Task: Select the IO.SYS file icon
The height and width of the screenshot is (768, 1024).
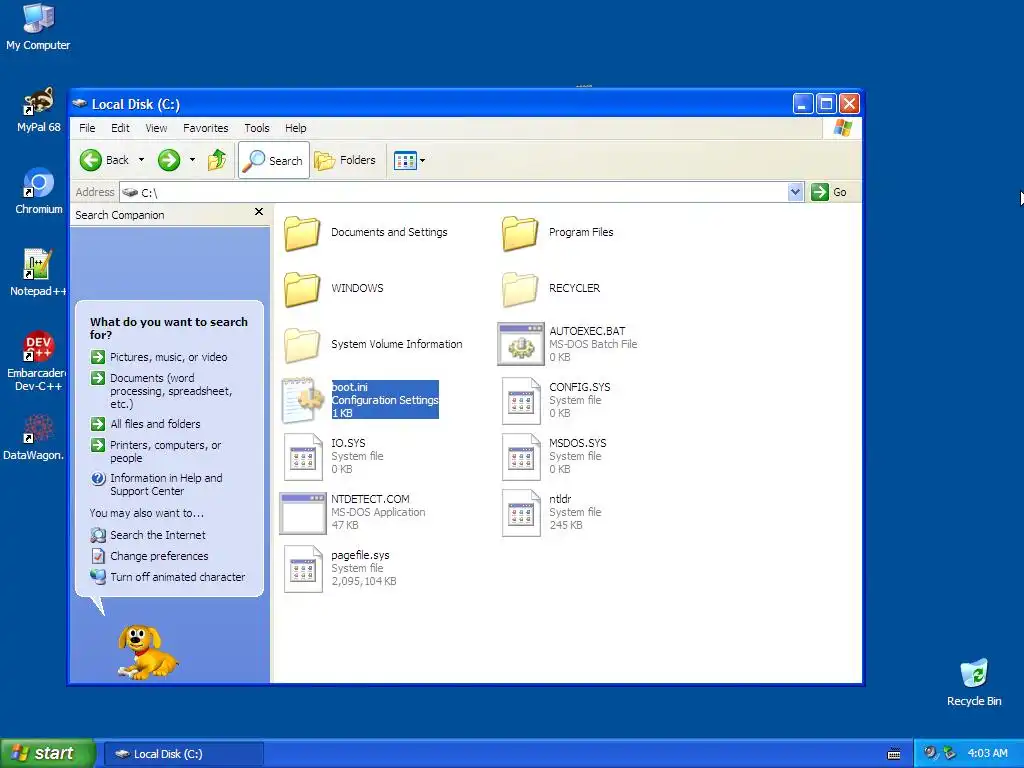Action: 303,457
